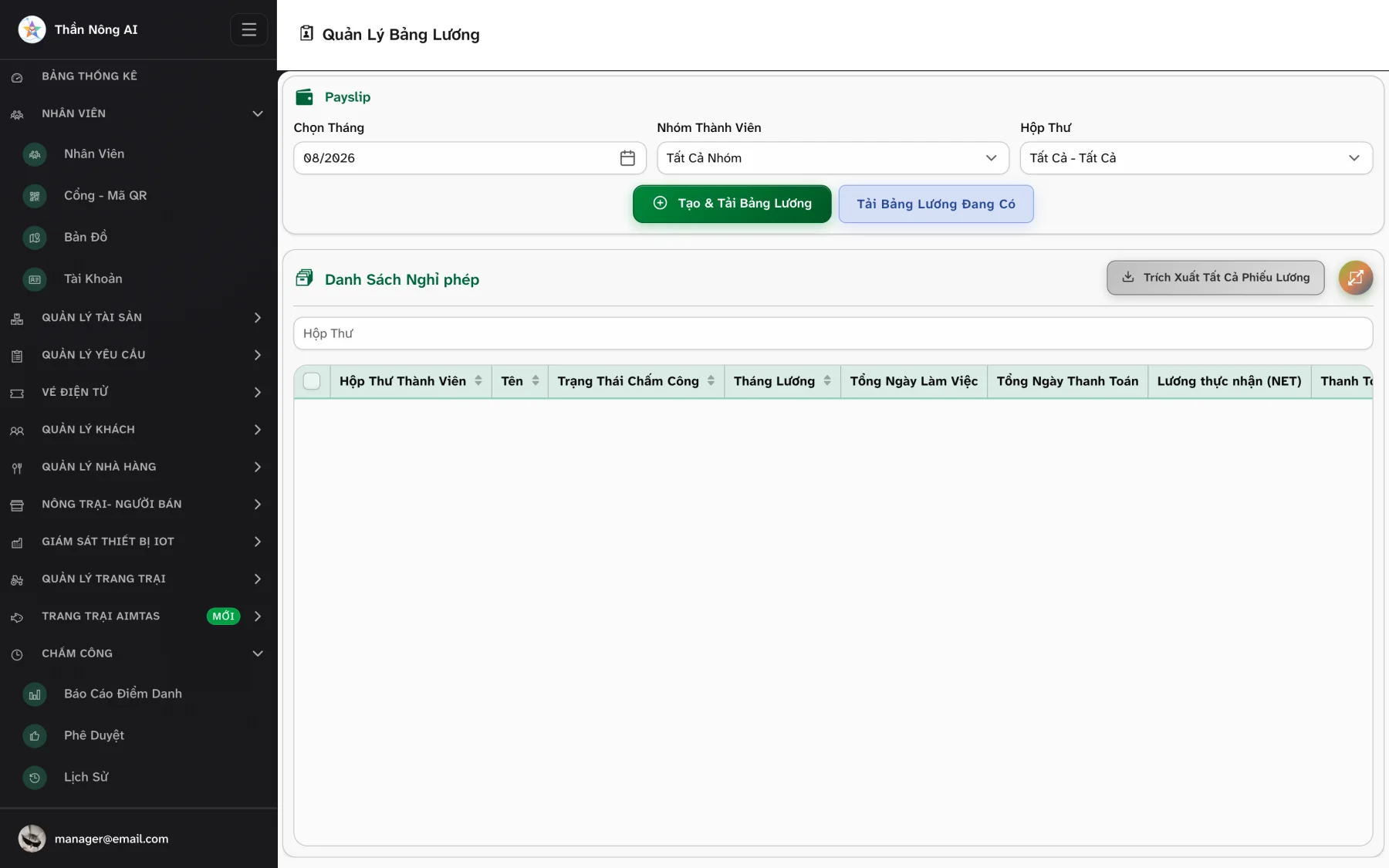Click Tạo & Tải Bảng Lương button
The width and height of the screenshot is (1389, 868).
732,204
